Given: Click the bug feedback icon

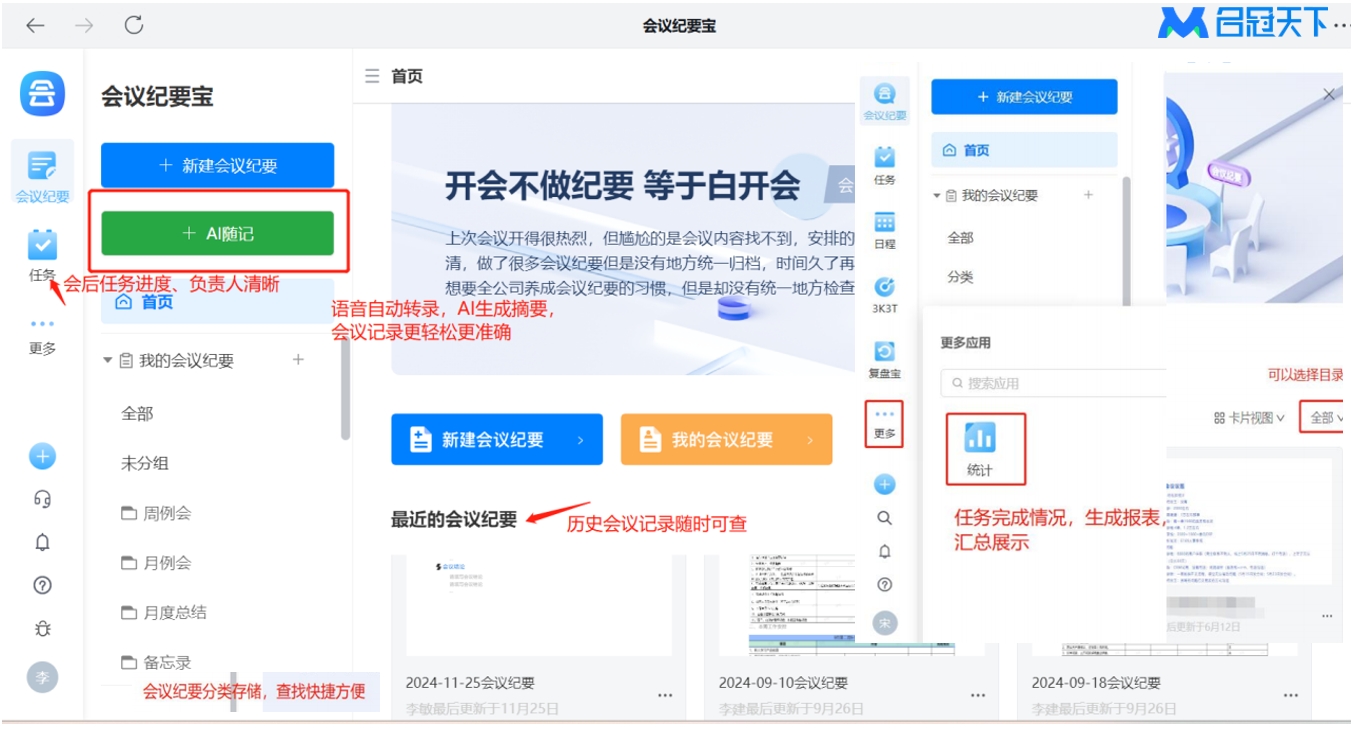Looking at the screenshot, I should (x=42, y=629).
